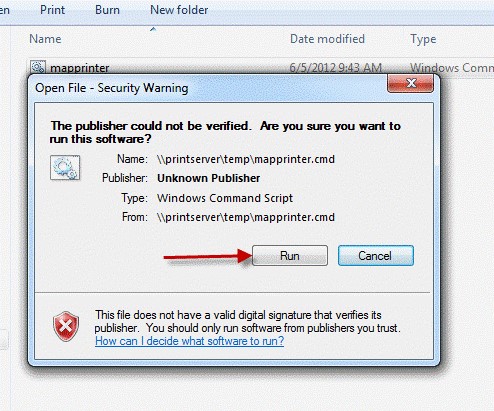
Task: Sort by Date modified column header
Action: pos(327,39)
